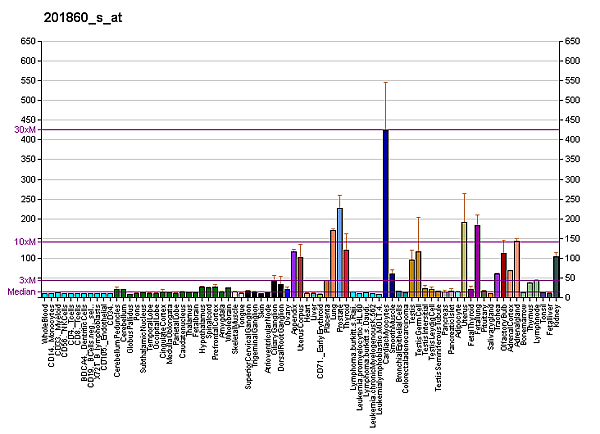Image resolution: width=600 pixels, height=434 pixels.
Task: Click the 650 tick on left axis
Action: (27, 41)
